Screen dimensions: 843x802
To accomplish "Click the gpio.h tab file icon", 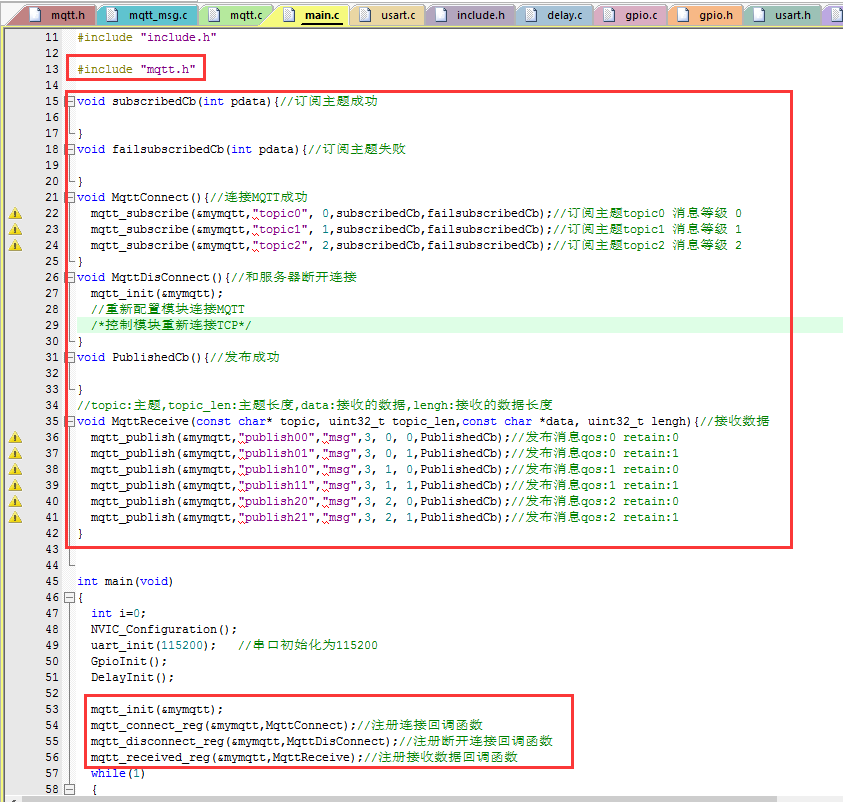I will 684,15.
